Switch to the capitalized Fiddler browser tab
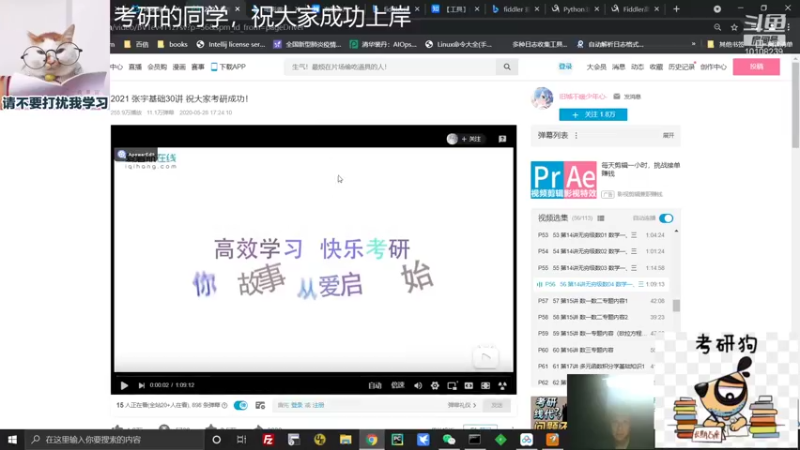 [x=635, y=9]
